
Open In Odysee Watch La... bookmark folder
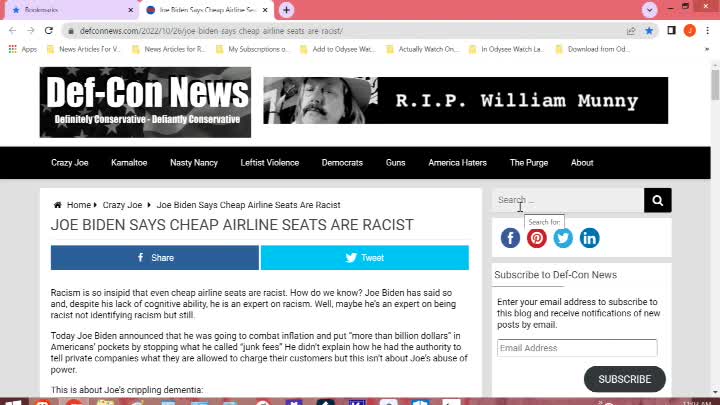click(x=506, y=49)
